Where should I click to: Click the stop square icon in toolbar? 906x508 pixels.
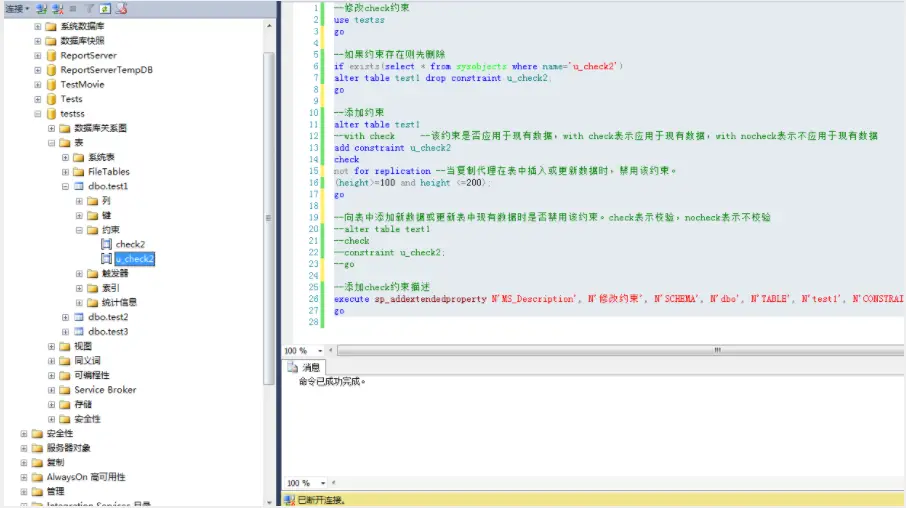[73, 9]
